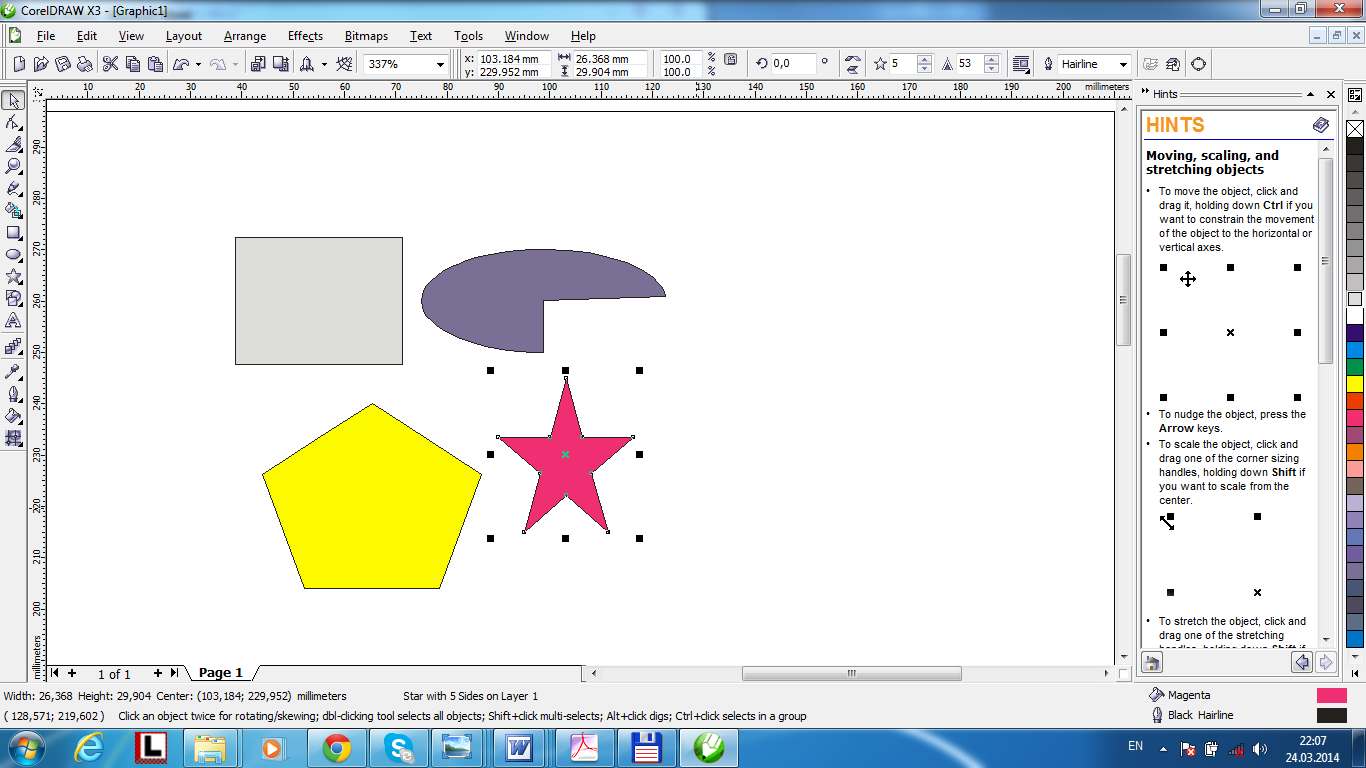
Task: Click the previous hint back arrow
Action: (1302, 662)
